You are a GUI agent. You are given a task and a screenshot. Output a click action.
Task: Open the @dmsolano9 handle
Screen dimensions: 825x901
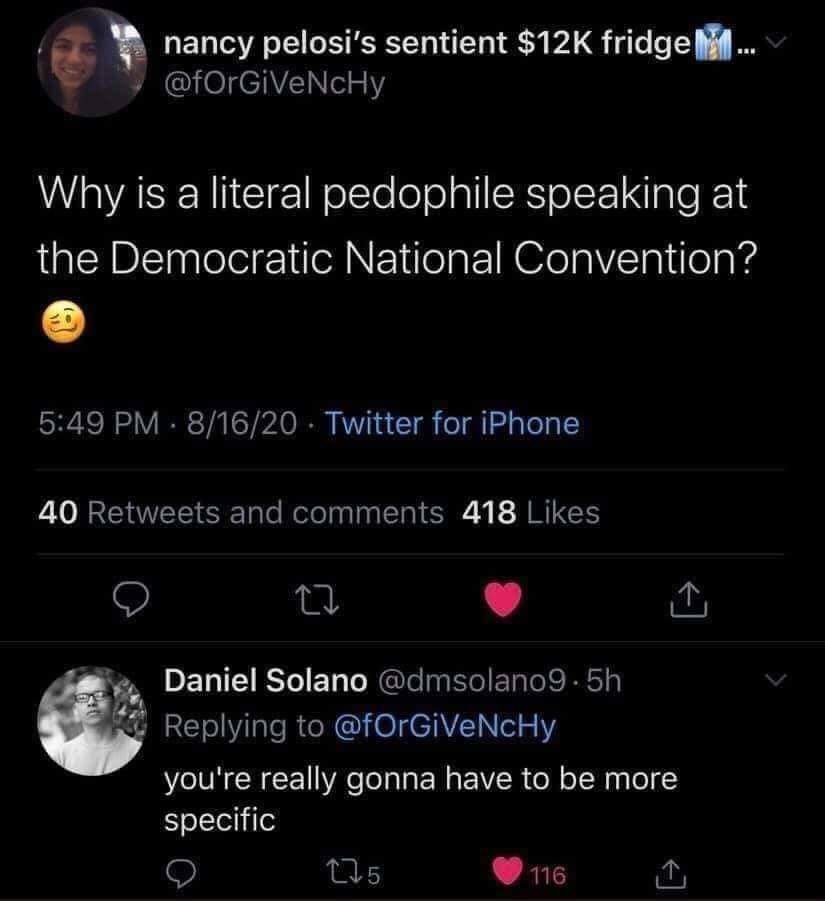(476, 681)
